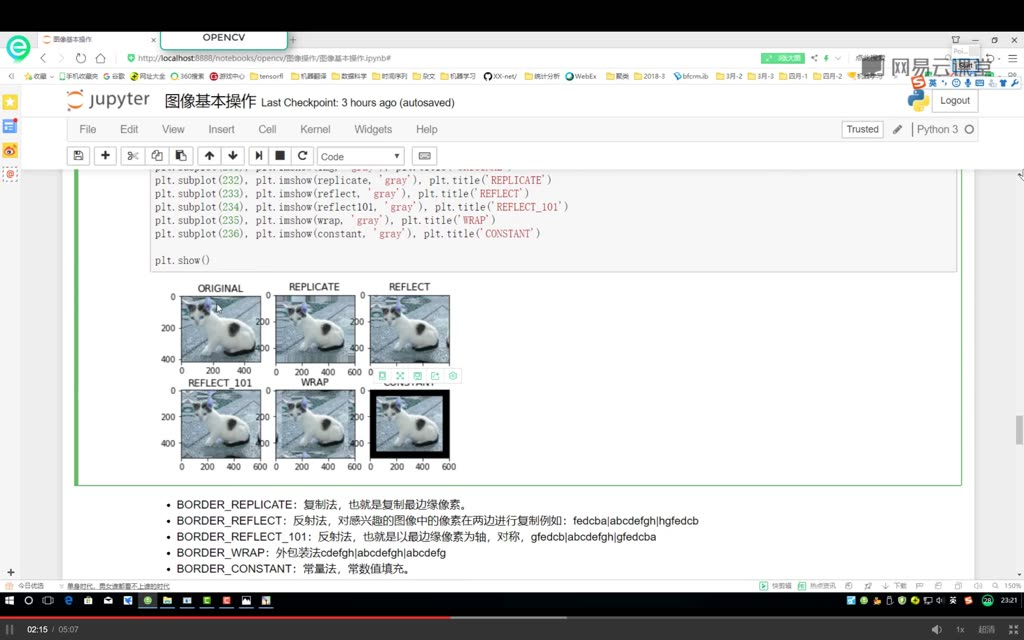This screenshot has width=1024, height=640.
Task: Click the browser address bar URL
Action: 264,58
